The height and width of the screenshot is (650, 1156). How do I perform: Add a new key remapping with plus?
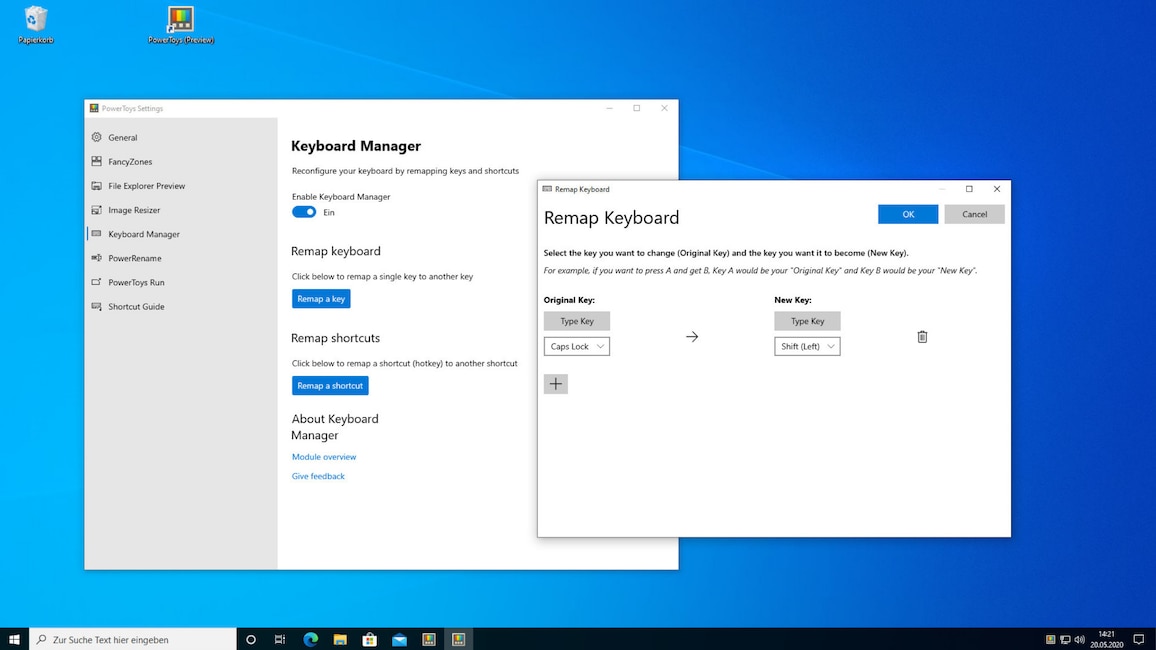coord(556,384)
